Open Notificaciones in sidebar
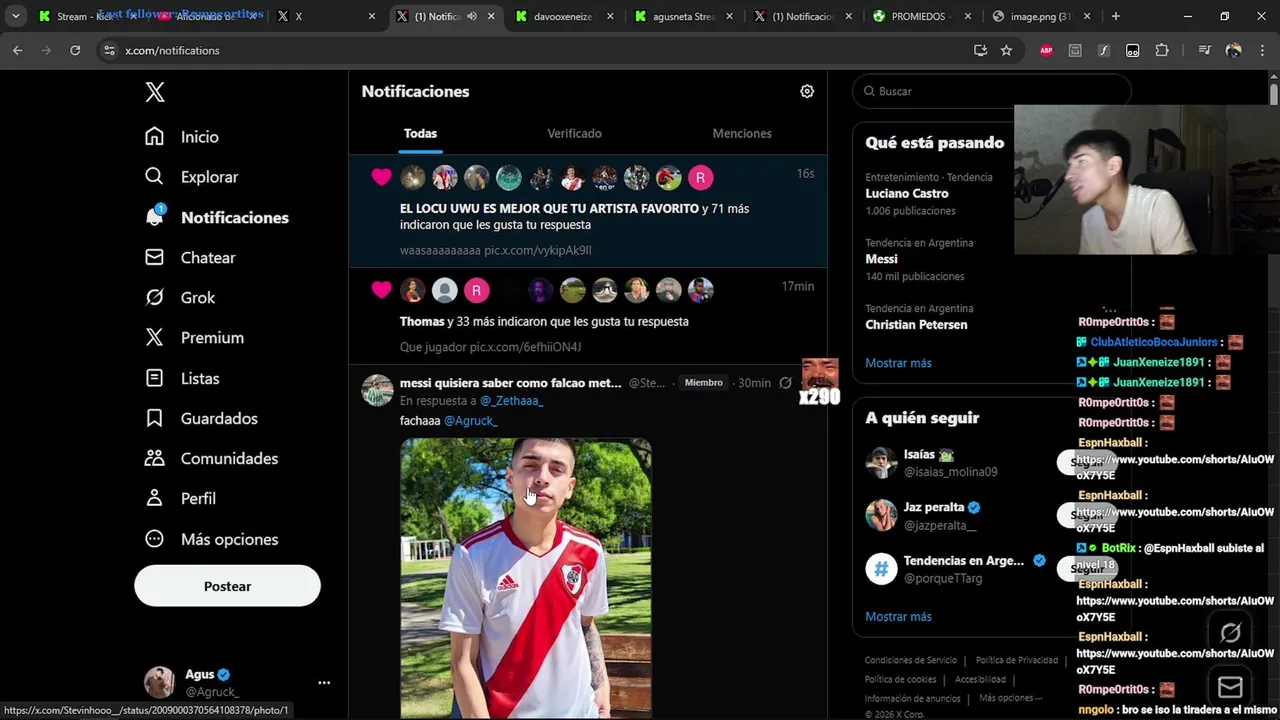Viewport: 1280px width, 720px height. pyautogui.click(x=216, y=217)
